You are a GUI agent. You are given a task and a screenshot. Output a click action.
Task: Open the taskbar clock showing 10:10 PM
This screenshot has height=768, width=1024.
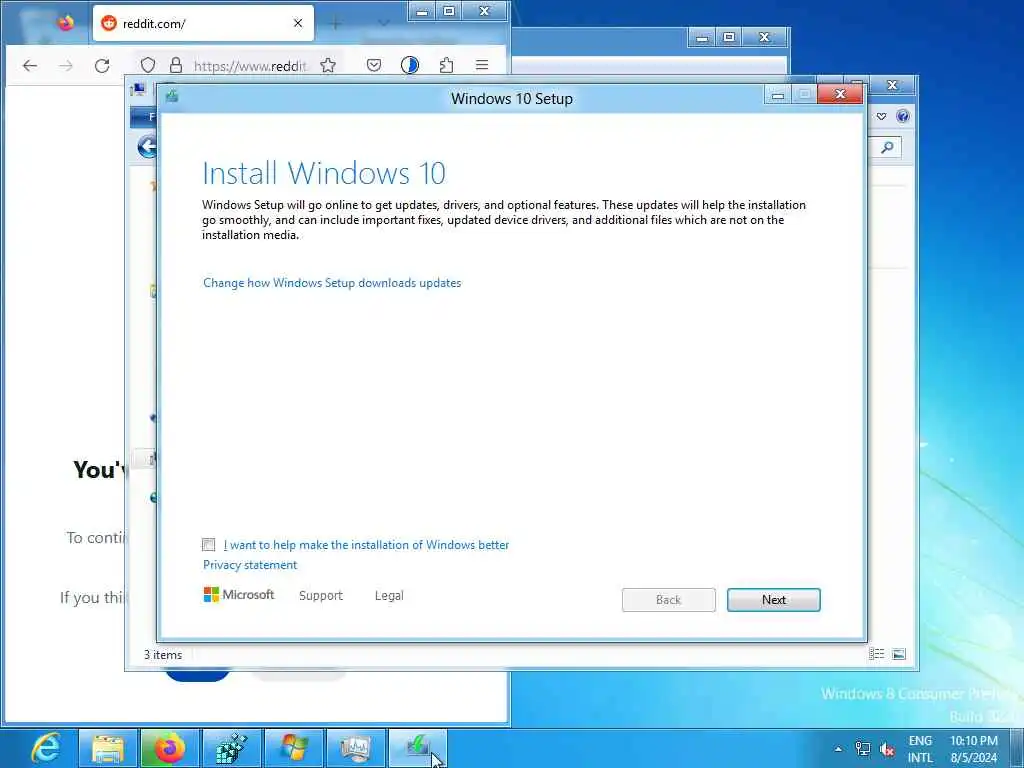[974, 749]
